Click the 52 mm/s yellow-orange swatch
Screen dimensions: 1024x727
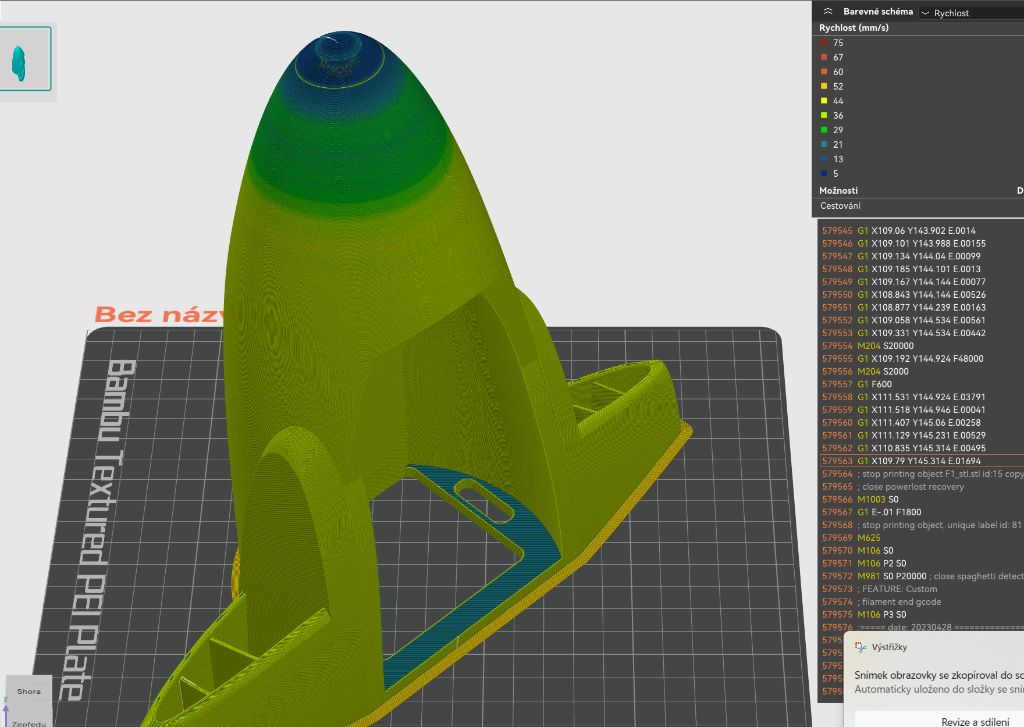click(x=824, y=86)
